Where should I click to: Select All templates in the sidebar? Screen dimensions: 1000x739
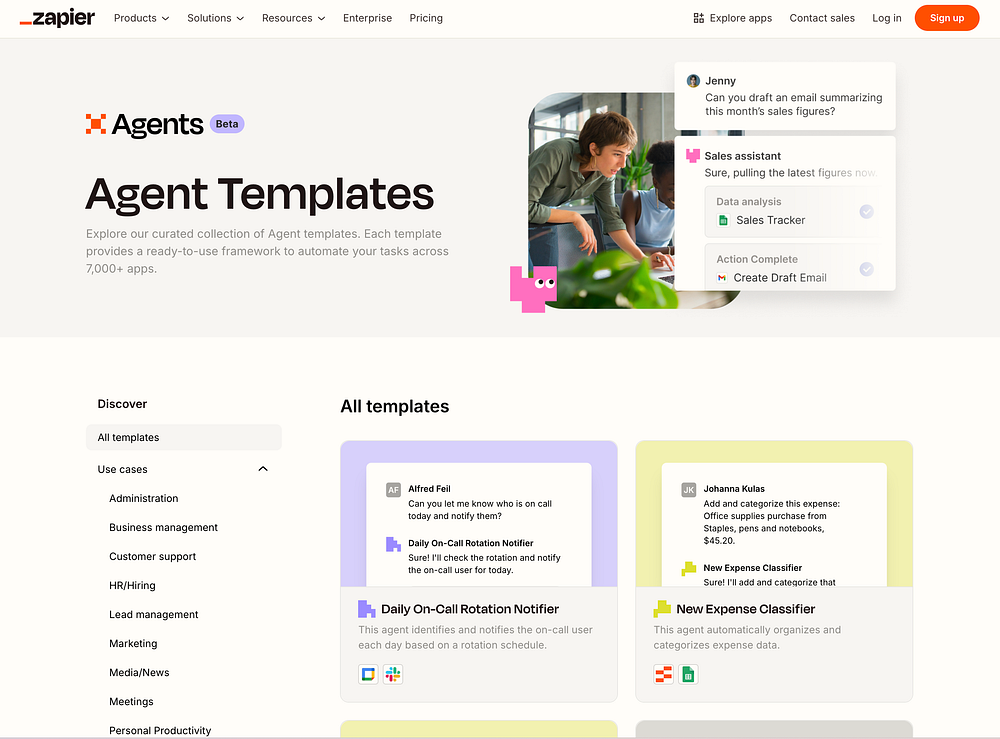click(x=184, y=437)
